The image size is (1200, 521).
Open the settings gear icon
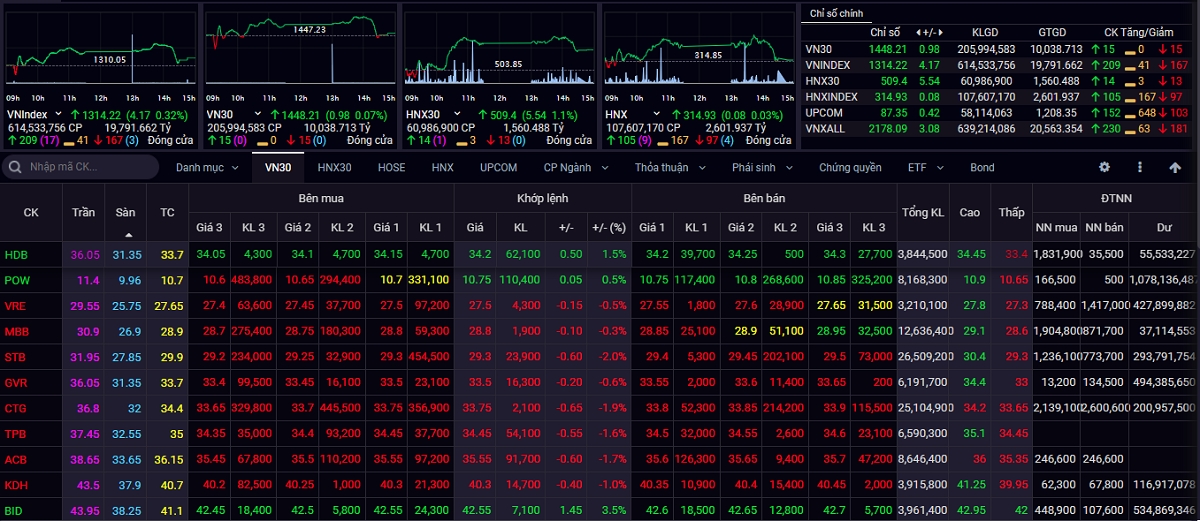coord(1105,167)
